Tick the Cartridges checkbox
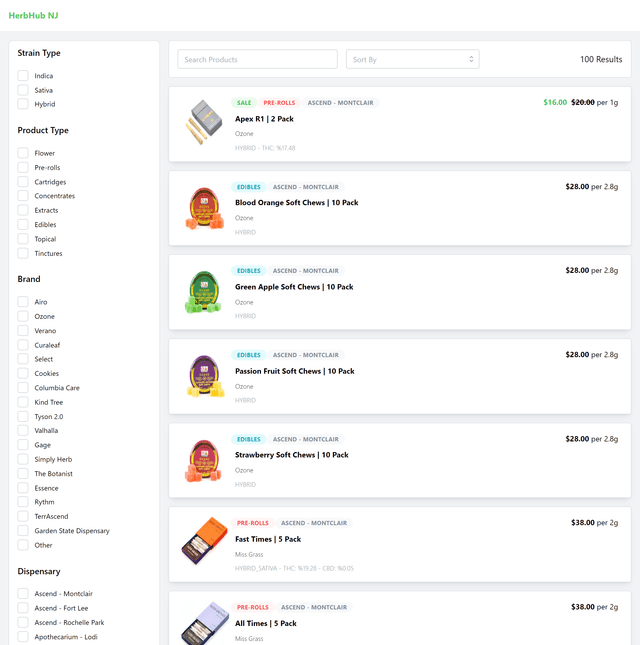The height and width of the screenshot is (645, 640). (23, 182)
